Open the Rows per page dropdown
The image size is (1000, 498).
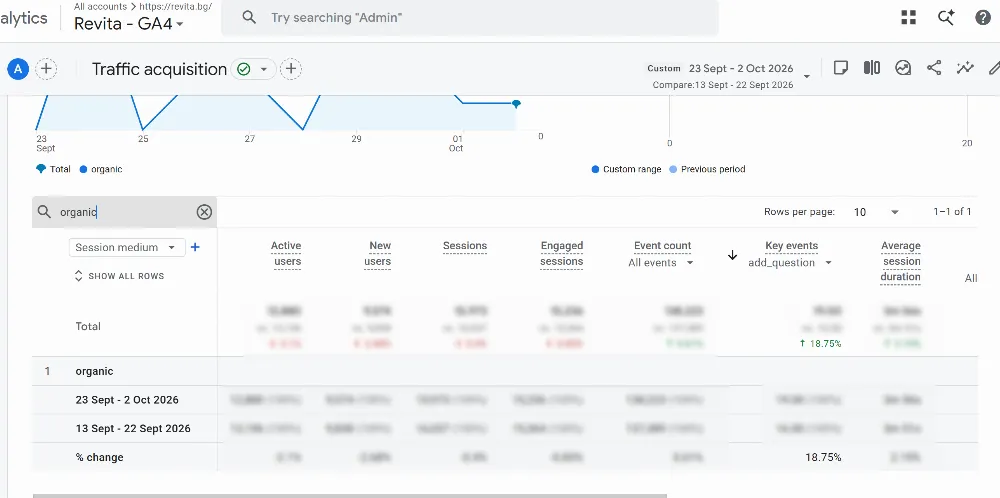pyautogui.click(x=876, y=212)
